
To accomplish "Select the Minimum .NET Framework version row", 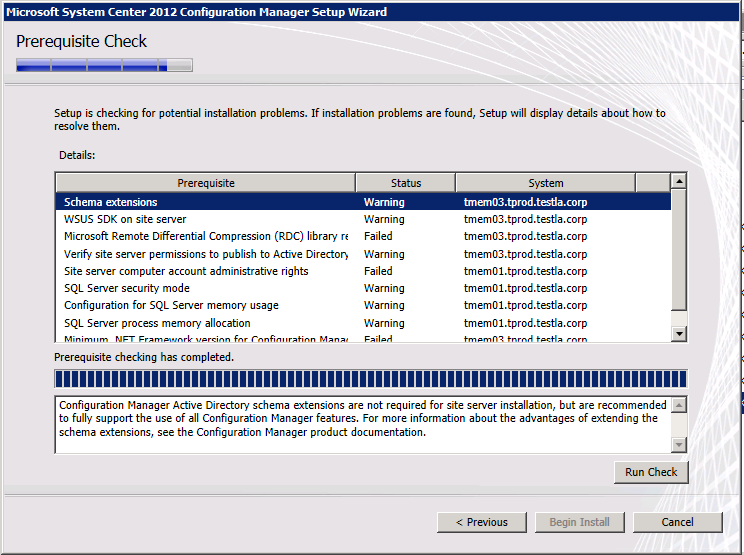I will [363, 338].
